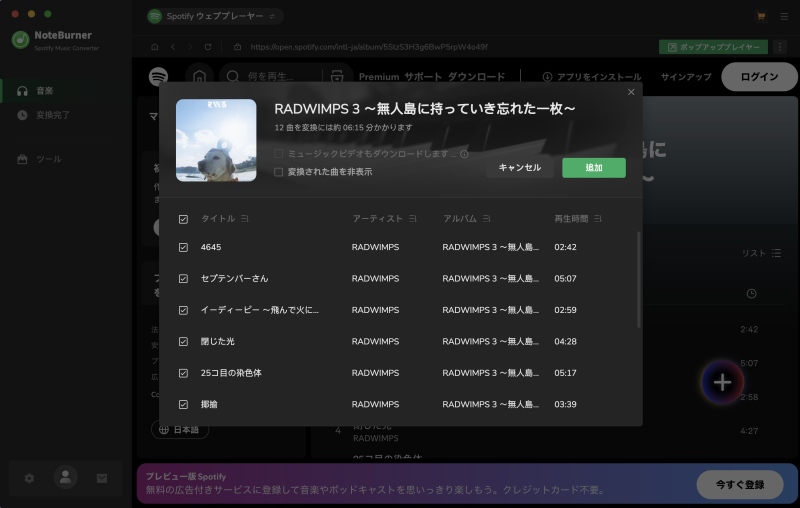Screen dimensions: 800x508
Task: Click the info icon beside music video option
Action: coord(464,154)
